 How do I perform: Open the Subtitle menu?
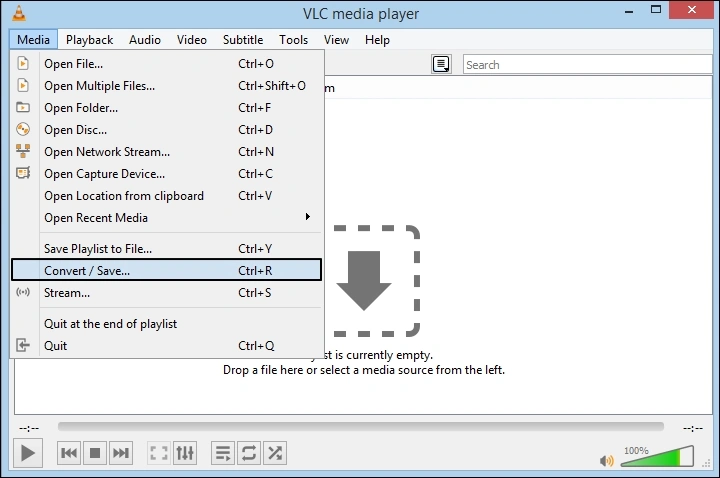[x=243, y=40]
